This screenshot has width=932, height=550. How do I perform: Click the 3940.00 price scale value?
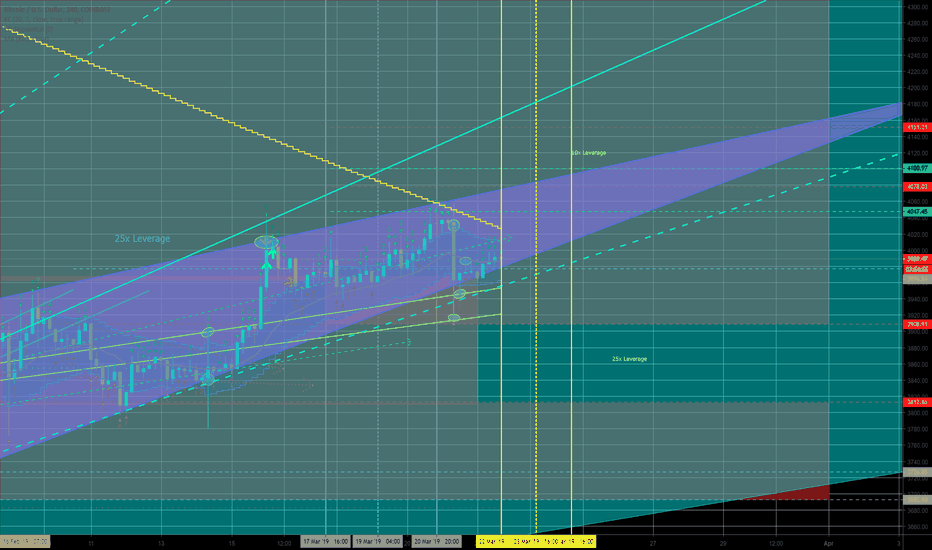pos(918,300)
